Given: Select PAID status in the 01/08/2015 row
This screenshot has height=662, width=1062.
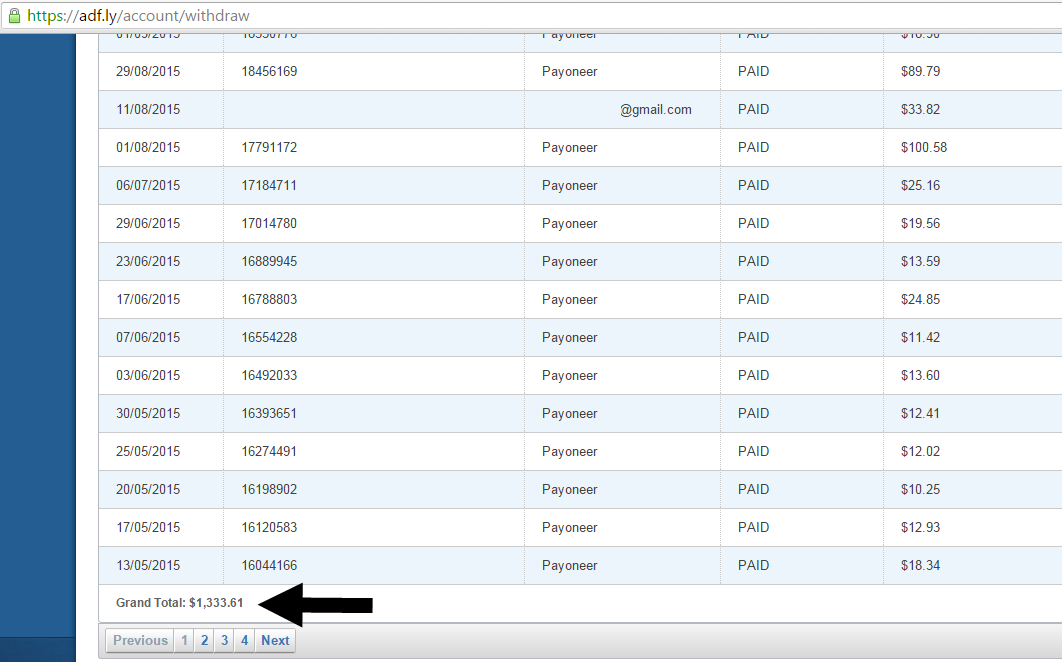Looking at the screenshot, I should (753, 147).
